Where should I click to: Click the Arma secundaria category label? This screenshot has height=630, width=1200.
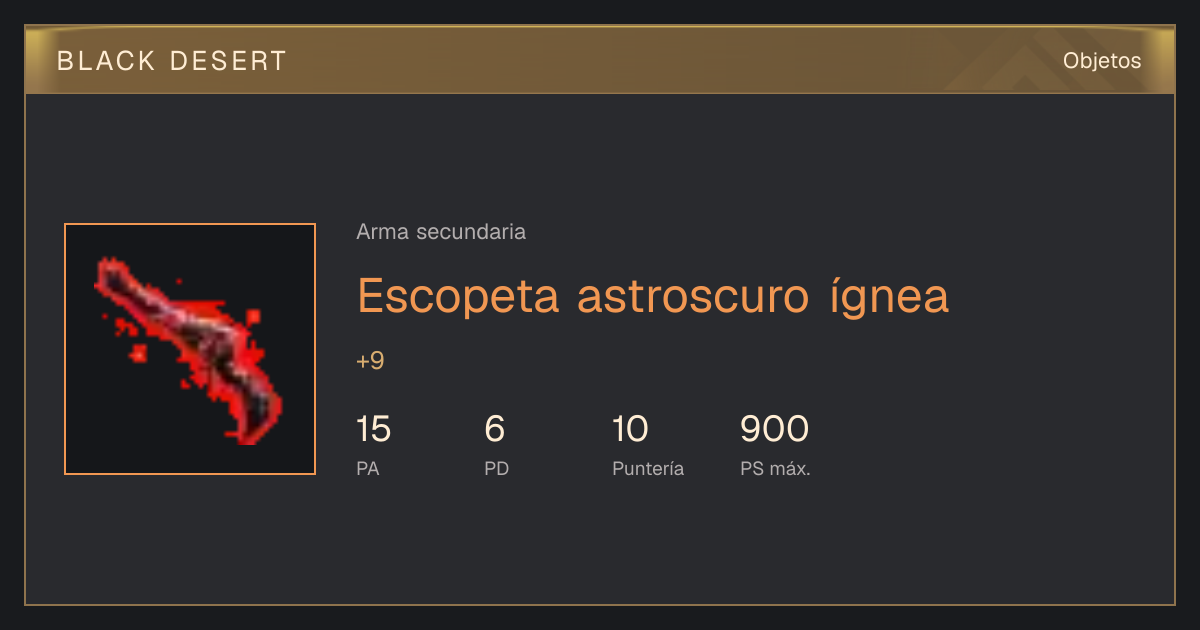[441, 232]
